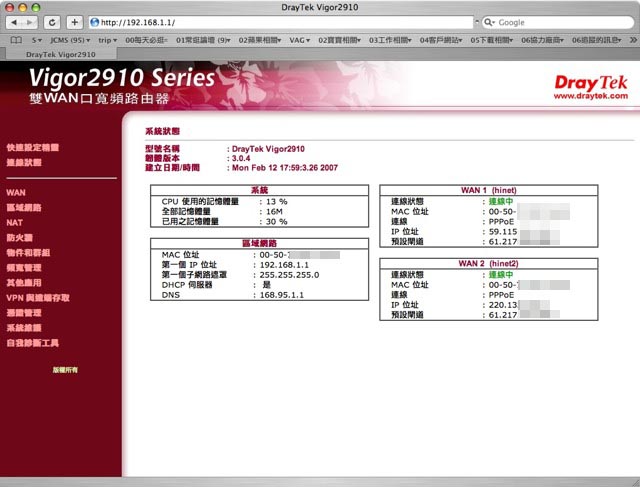Click the CPU usage value '13 %'

277,201
